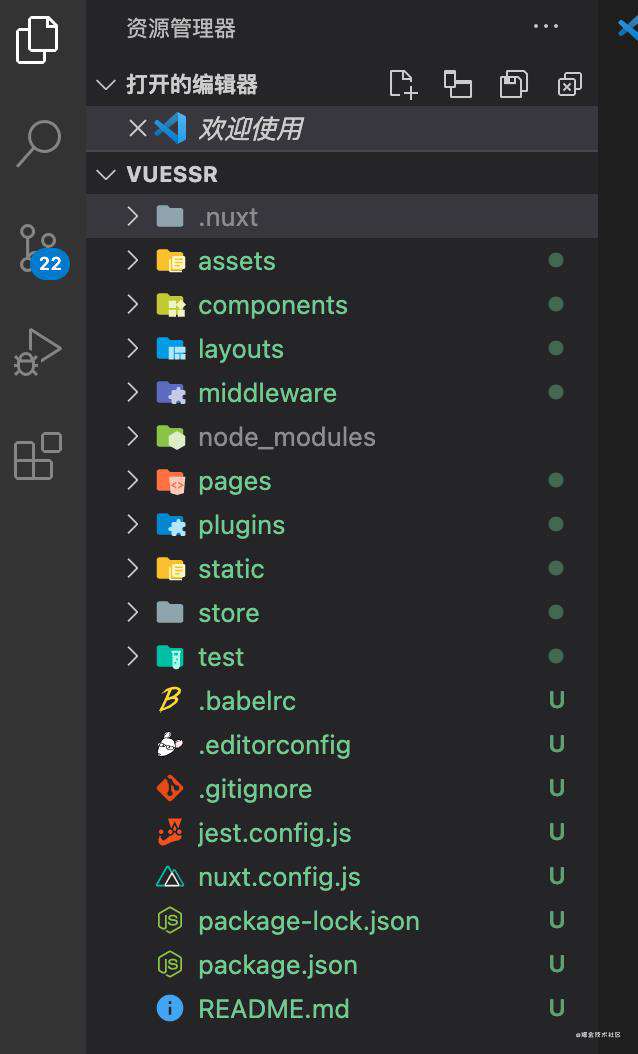
Task: Click the store folder icon
Action: (x=170, y=612)
